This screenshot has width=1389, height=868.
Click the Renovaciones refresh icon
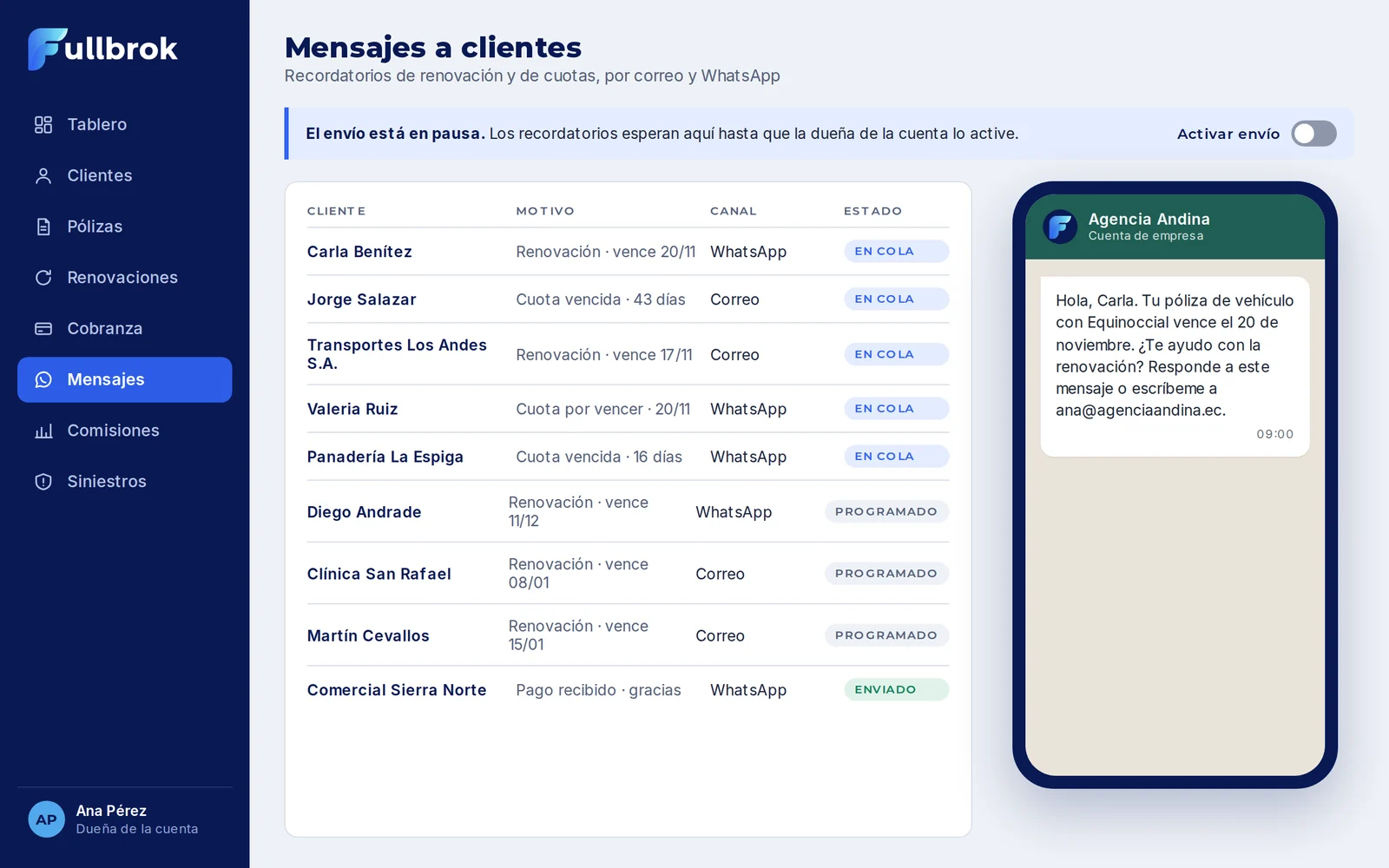[43, 278]
